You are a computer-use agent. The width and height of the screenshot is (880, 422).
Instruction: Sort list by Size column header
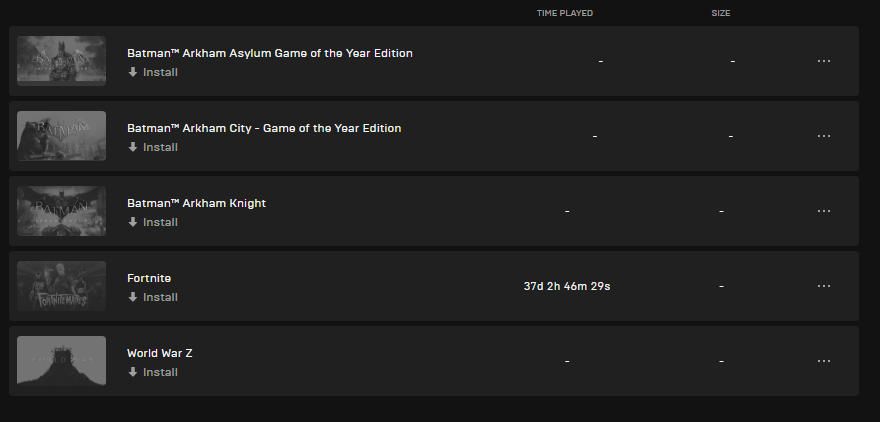721,13
